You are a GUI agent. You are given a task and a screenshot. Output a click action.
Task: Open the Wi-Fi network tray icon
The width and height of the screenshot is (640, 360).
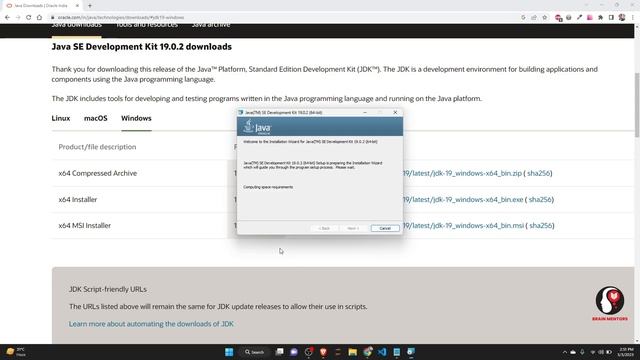[x=593, y=352]
